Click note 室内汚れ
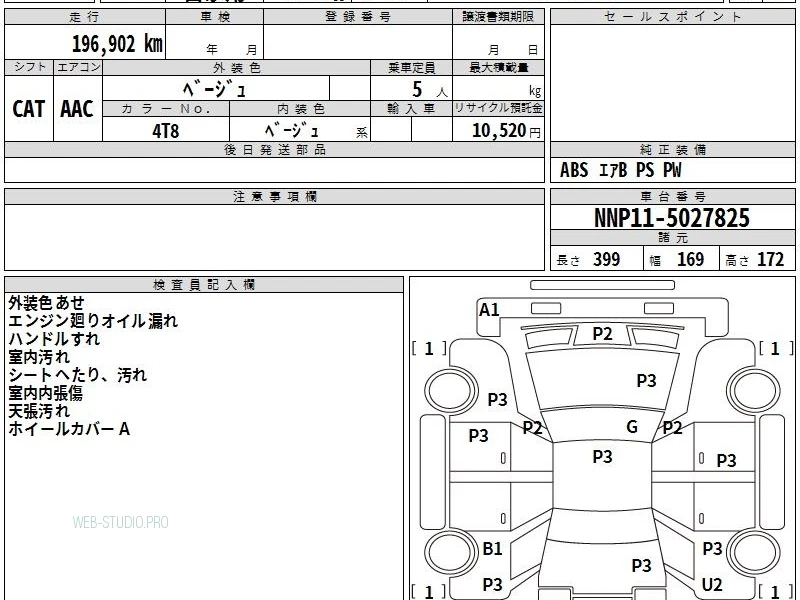Viewport: 800px width, 600px height. [x=39, y=357]
